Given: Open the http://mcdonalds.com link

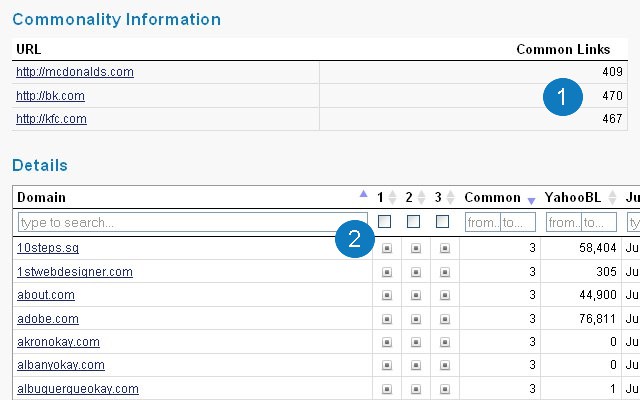Looking at the screenshot, I should pos(75,72).
